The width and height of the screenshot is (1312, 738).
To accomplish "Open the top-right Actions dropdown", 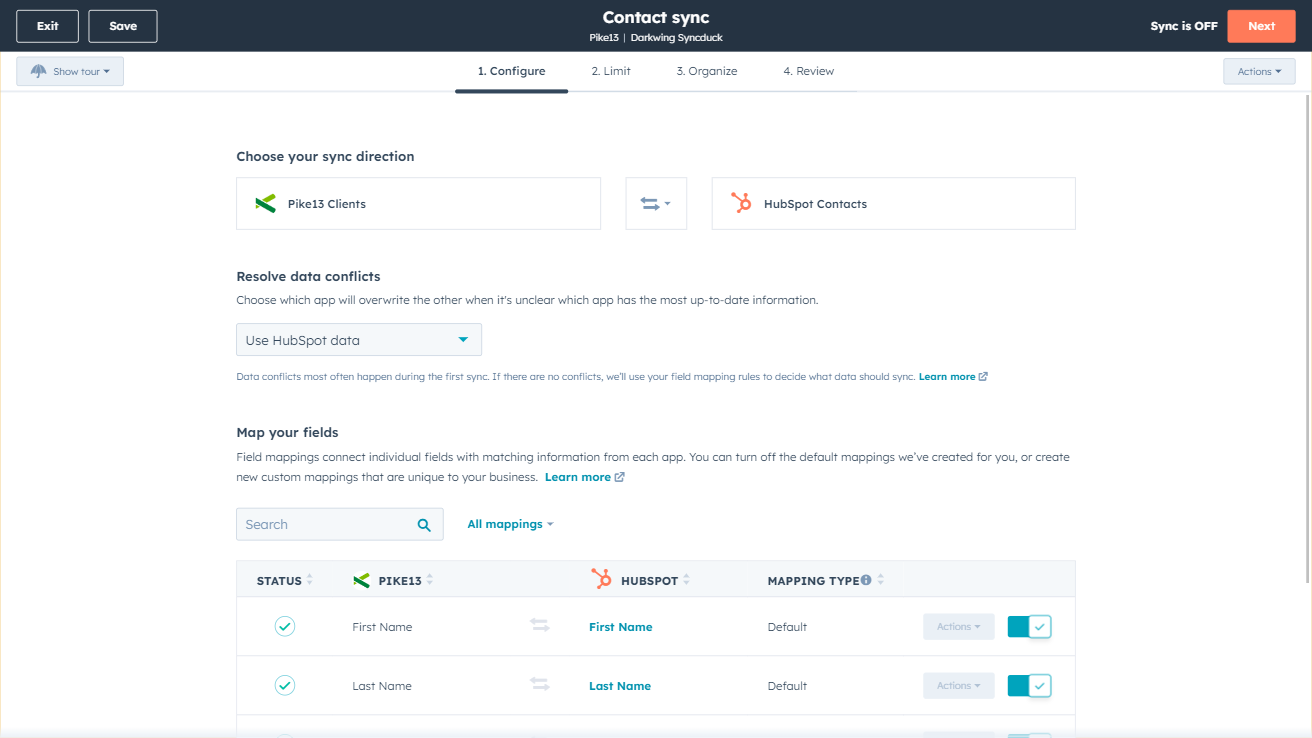I will tap(1258, 72).
